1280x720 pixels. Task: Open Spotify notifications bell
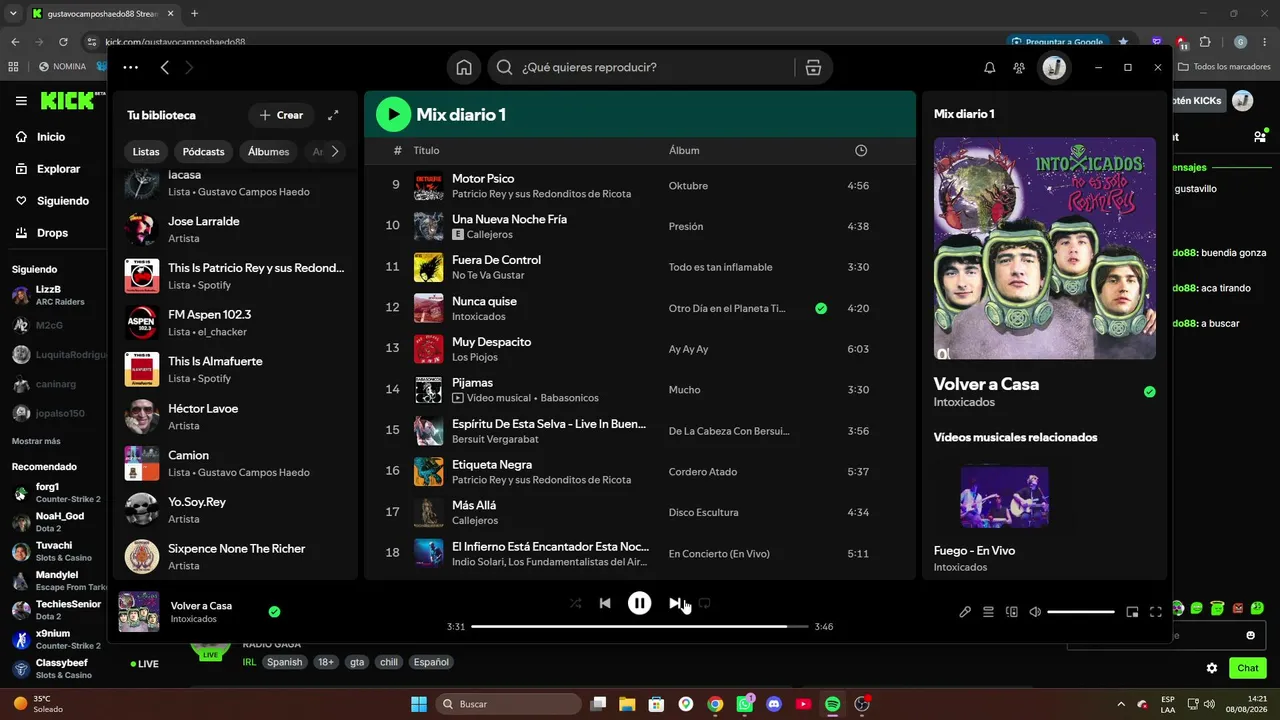point(990,67)
